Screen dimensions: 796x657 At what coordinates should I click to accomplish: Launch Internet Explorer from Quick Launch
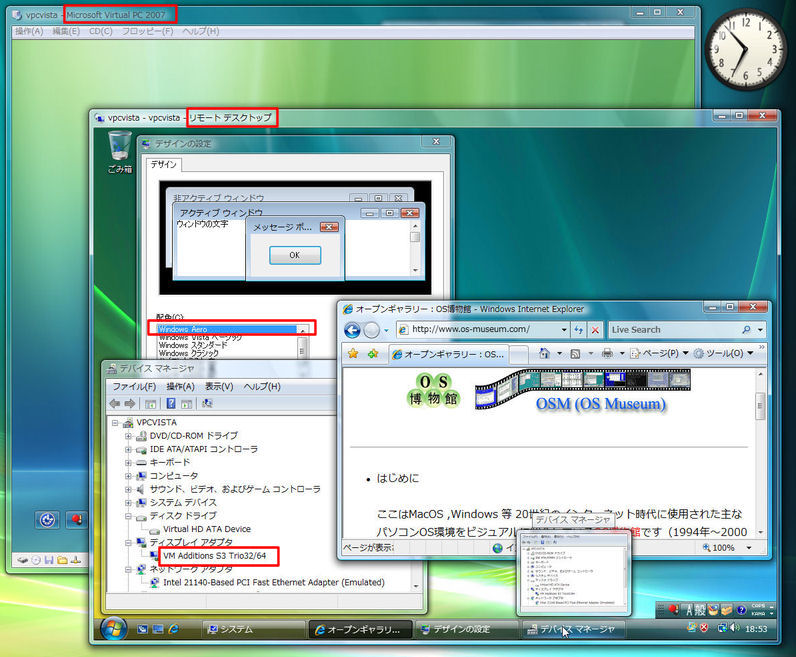point(174,629)
